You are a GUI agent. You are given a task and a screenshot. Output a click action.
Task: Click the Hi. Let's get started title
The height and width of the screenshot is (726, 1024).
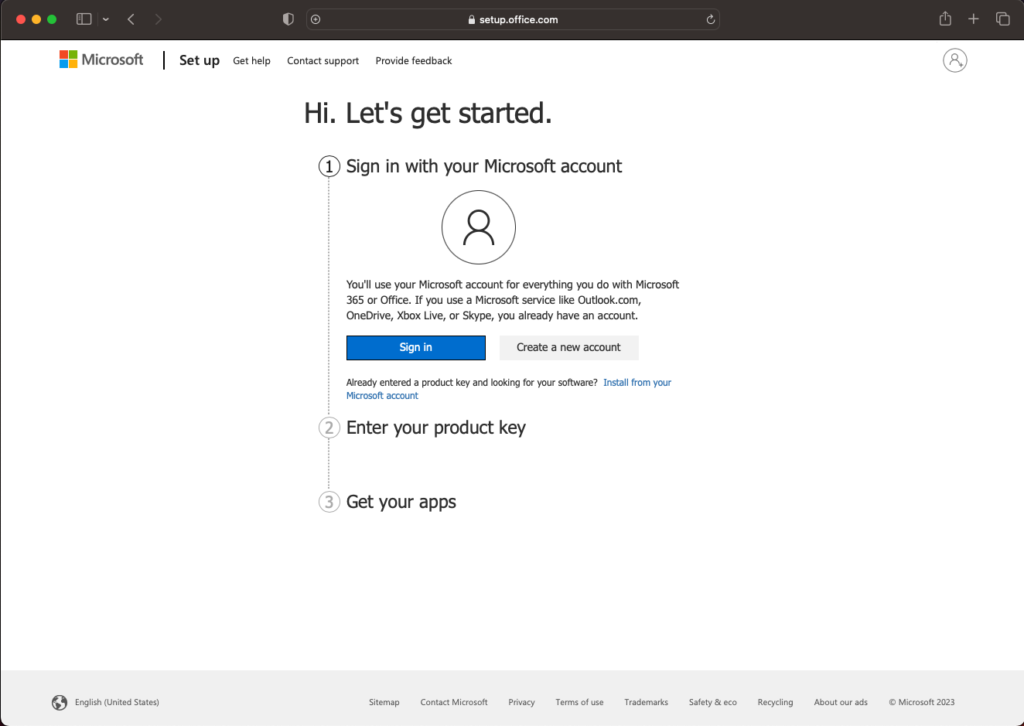pyautogui.click(x=428, y=113)
